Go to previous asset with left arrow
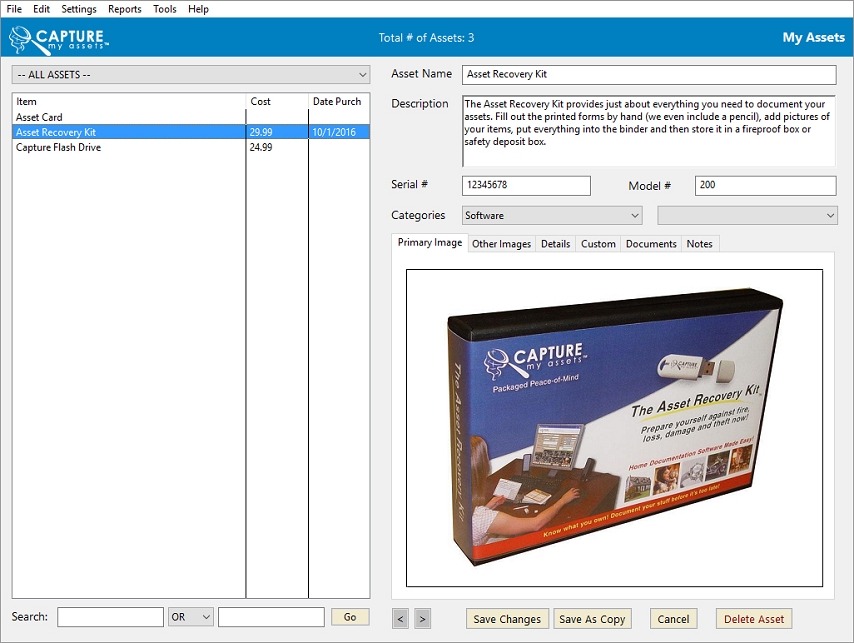This screenshot has height=643, width=854. 400,619
